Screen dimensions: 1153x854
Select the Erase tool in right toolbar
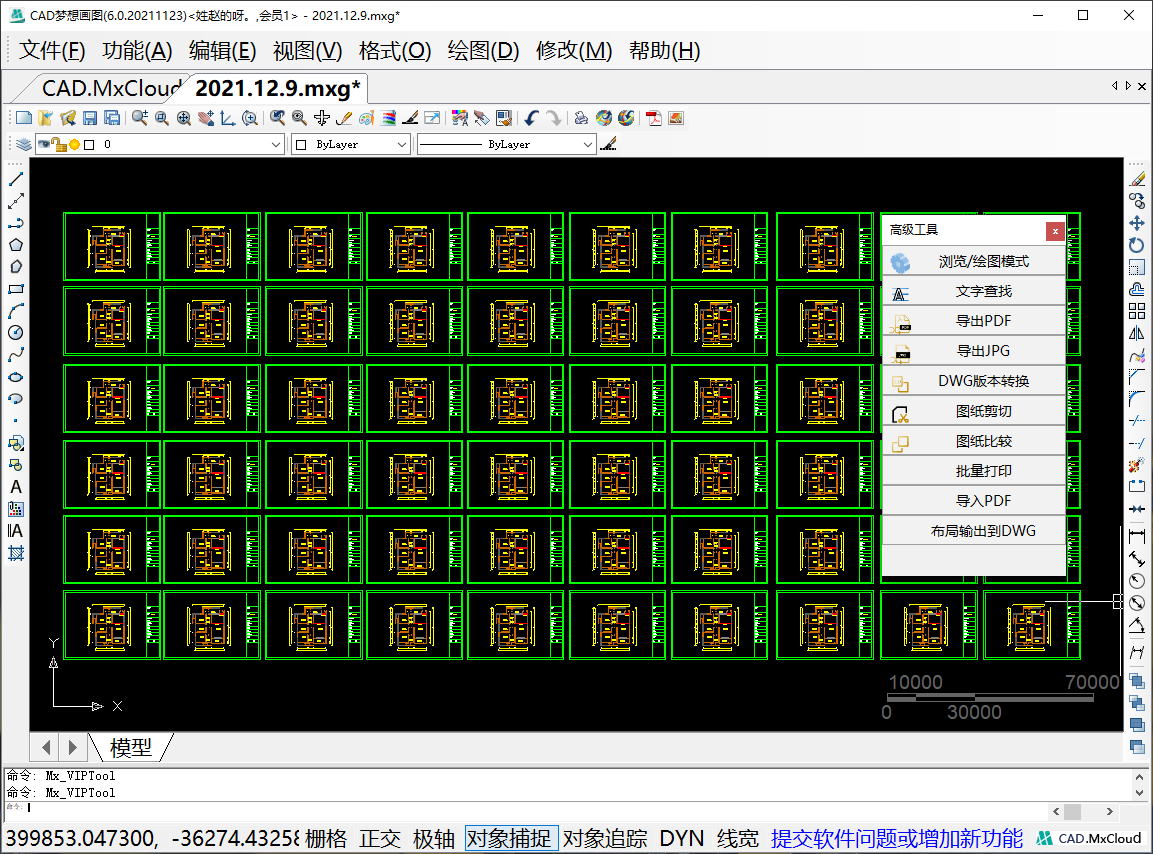click(1137, 179)
